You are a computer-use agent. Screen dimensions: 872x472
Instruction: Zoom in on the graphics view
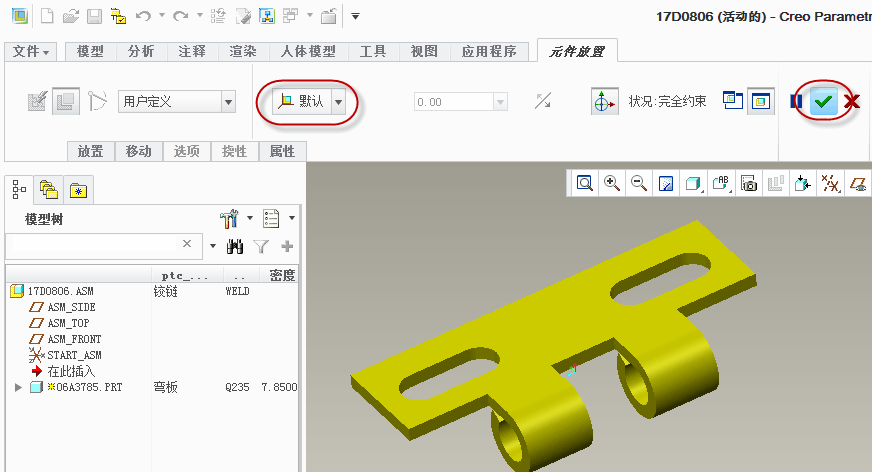(612, 183)
